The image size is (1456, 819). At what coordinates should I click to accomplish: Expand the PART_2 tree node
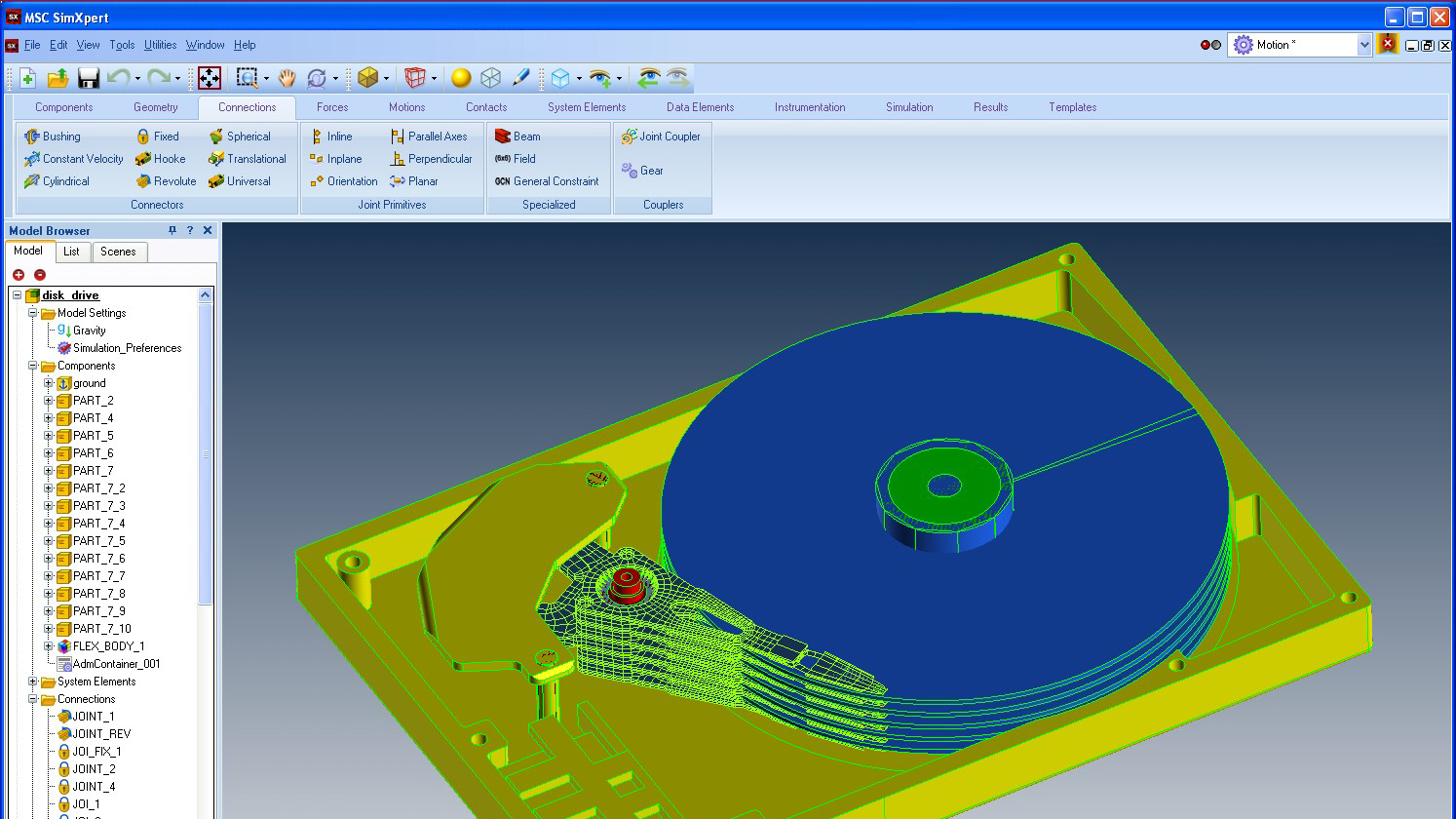tap(49, 401)
